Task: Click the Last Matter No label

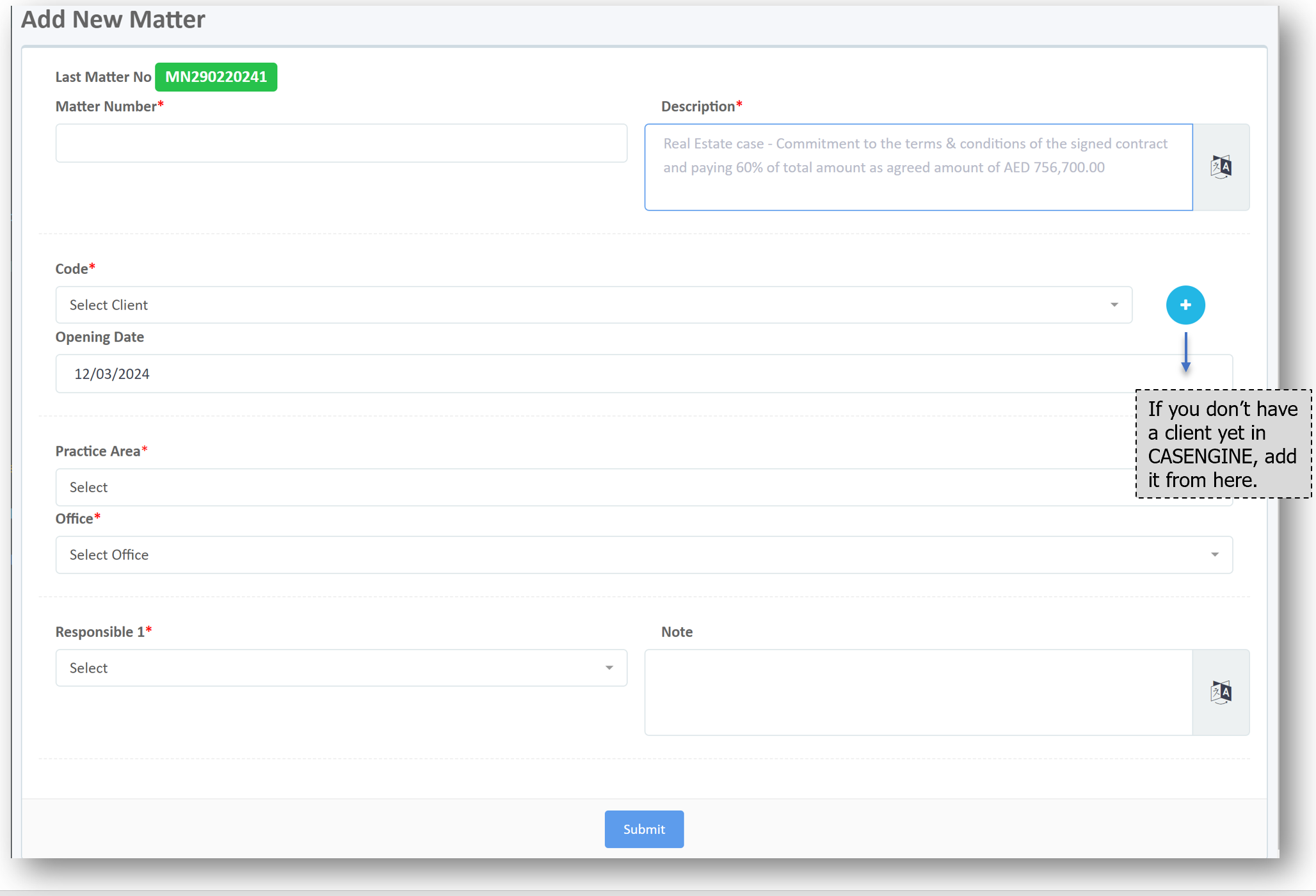Action: tap(103, 77)
